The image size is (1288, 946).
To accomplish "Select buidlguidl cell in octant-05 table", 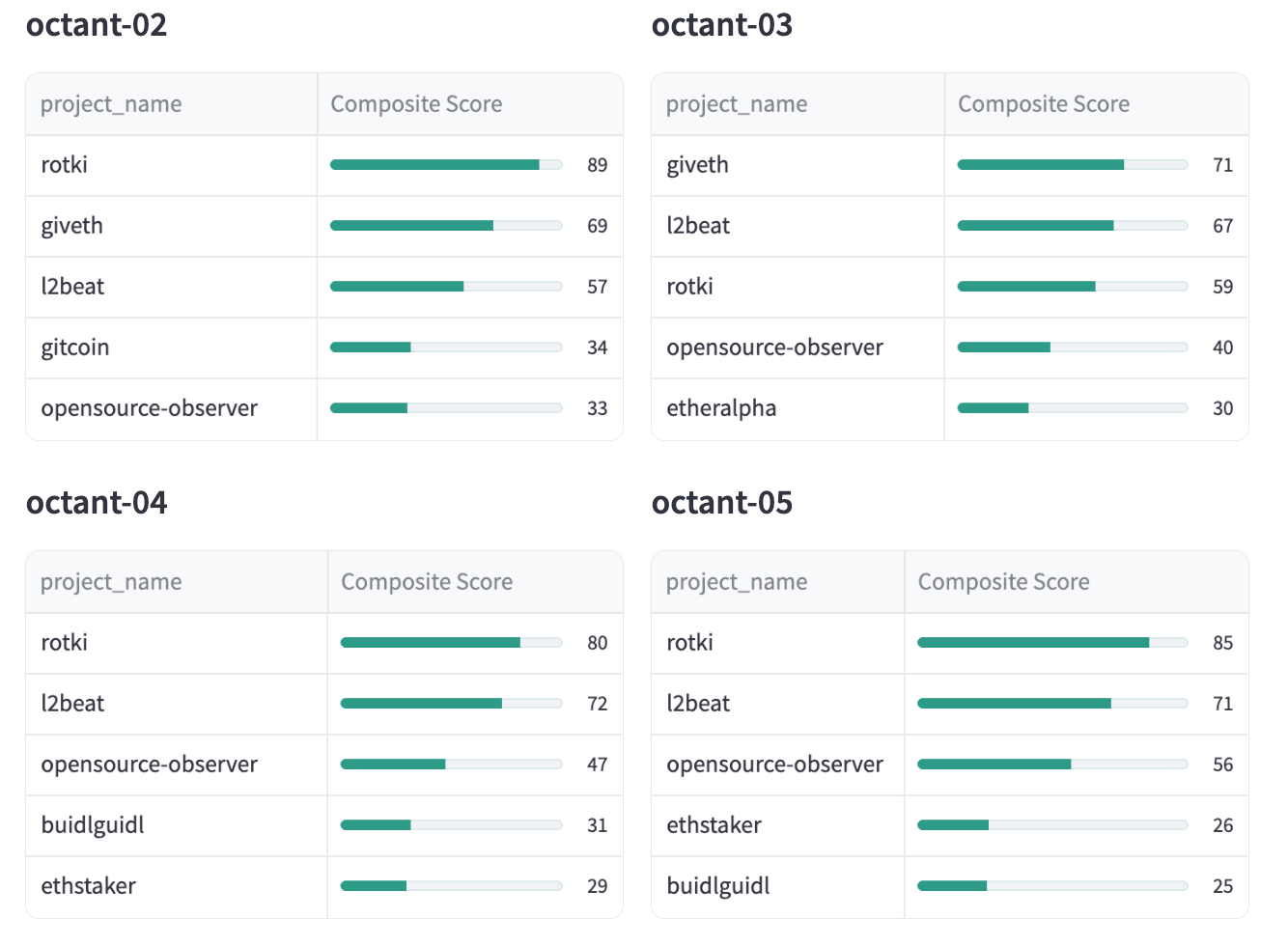I will tap(718, 886).
